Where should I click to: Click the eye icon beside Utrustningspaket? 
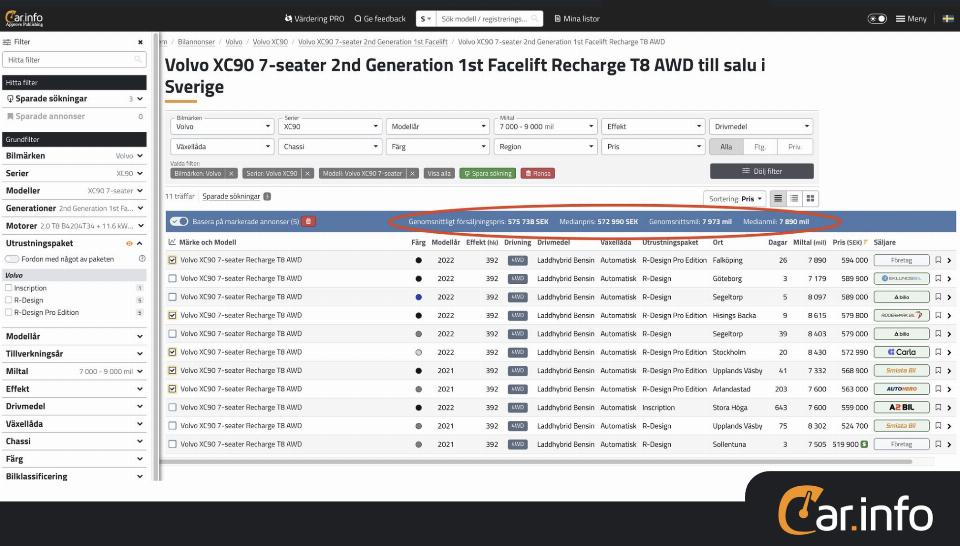[129, 244]
